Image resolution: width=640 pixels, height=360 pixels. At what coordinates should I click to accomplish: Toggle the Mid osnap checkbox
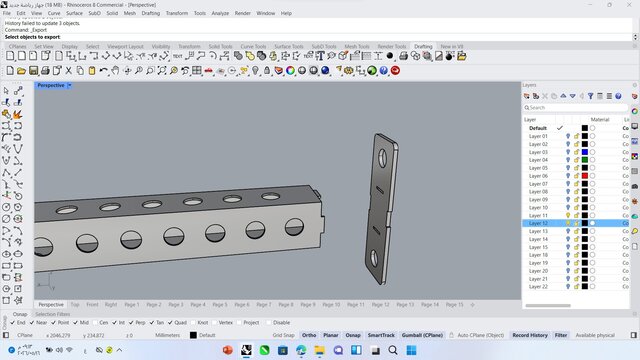[76, 322]
